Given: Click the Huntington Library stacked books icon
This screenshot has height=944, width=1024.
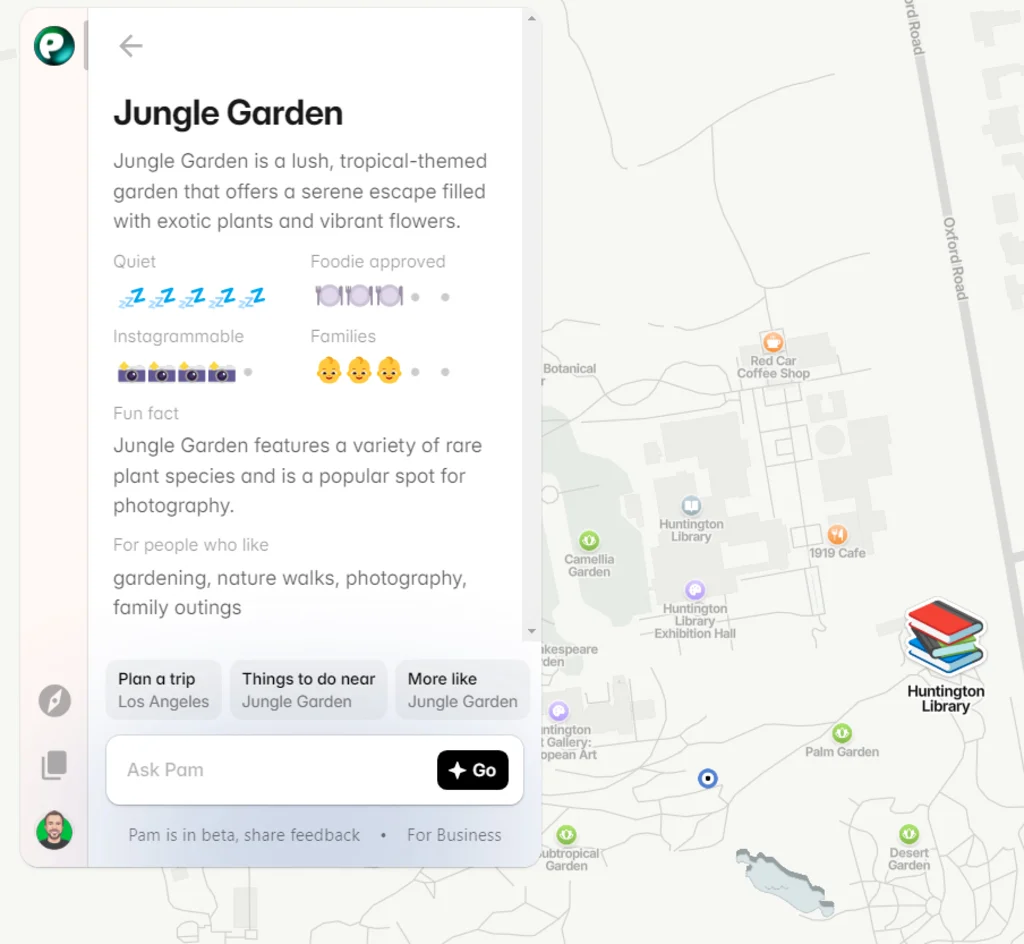Looking at the screenshot, I should pyautogui.click(x=945, y=637).
